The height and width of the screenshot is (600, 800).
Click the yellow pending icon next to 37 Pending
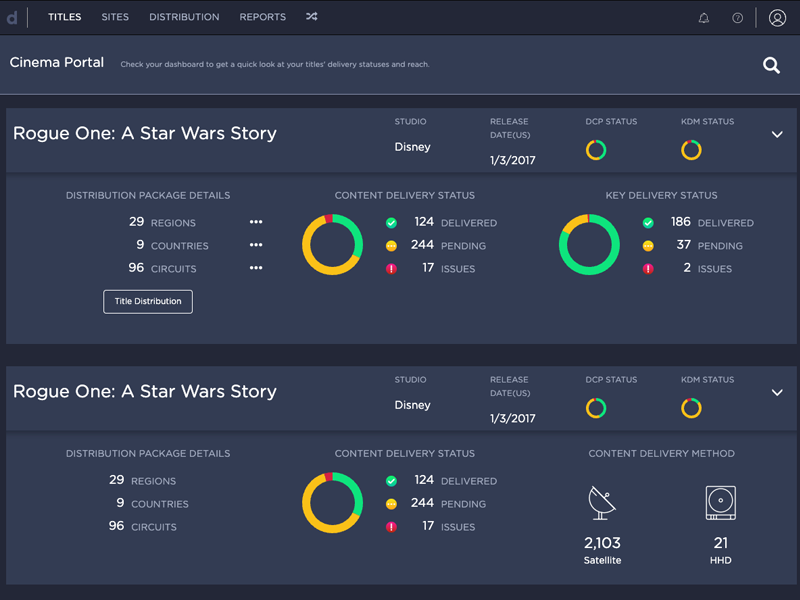coord(648,246)
